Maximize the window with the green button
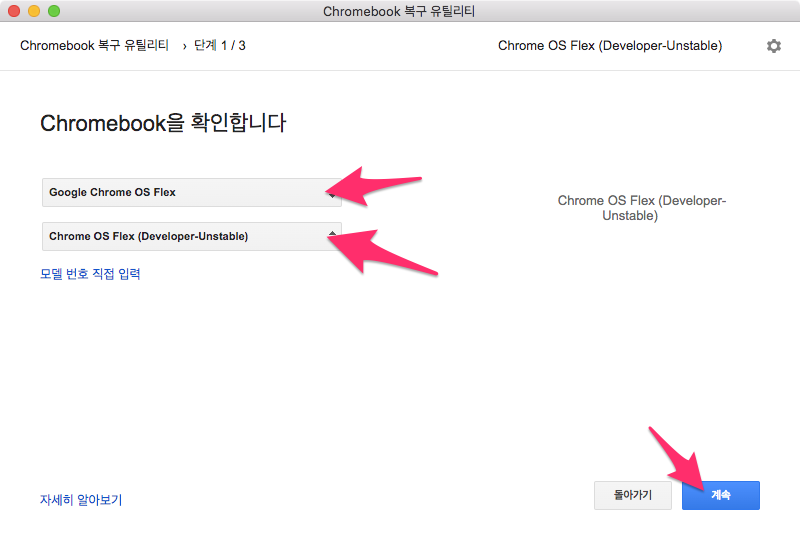This screenshot has width=800, height=550. coord(54,11)
